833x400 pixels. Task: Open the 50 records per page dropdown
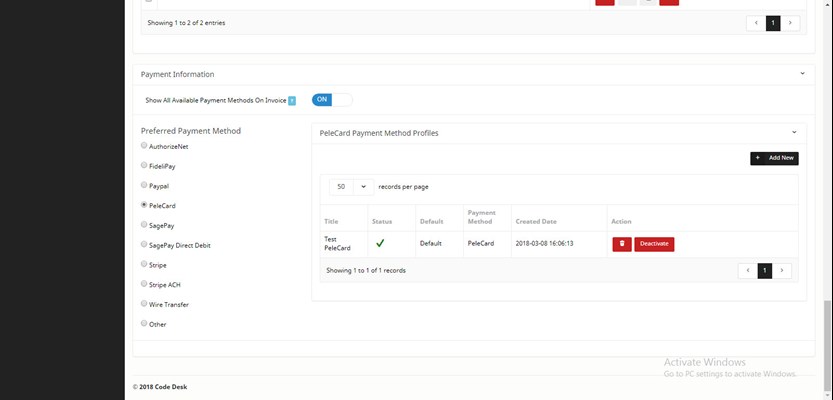pyautogui.click(x=352, y=187)
